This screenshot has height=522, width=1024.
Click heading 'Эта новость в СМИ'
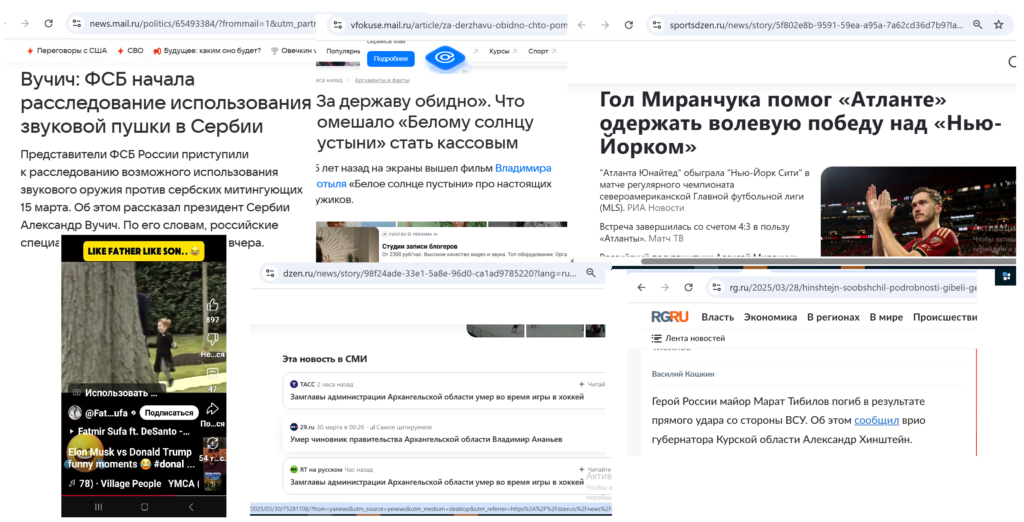pos(325,359)
